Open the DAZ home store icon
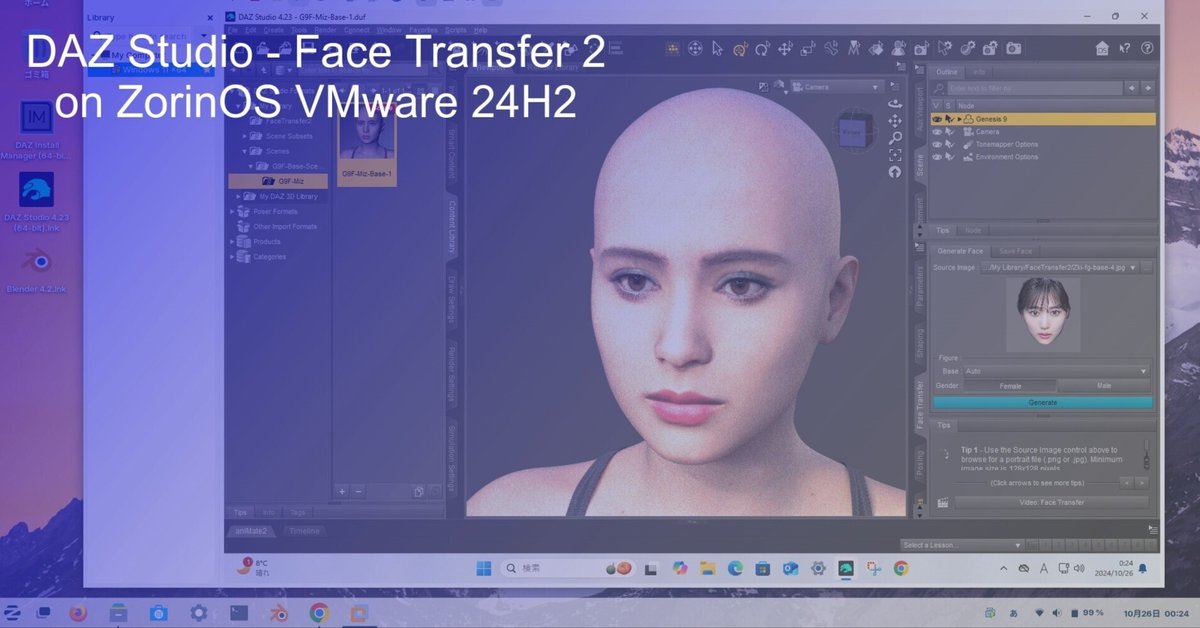Image resolution: width=1200 pixels, height=628 pixels. point(1102,48)
